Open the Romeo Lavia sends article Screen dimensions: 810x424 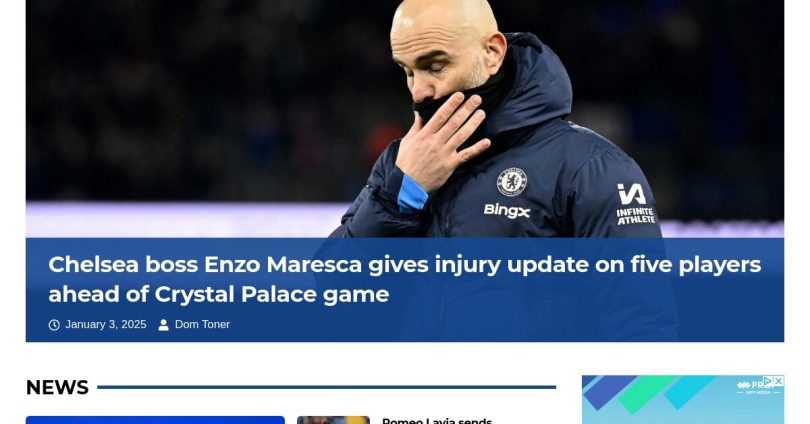tap(437, 421)
